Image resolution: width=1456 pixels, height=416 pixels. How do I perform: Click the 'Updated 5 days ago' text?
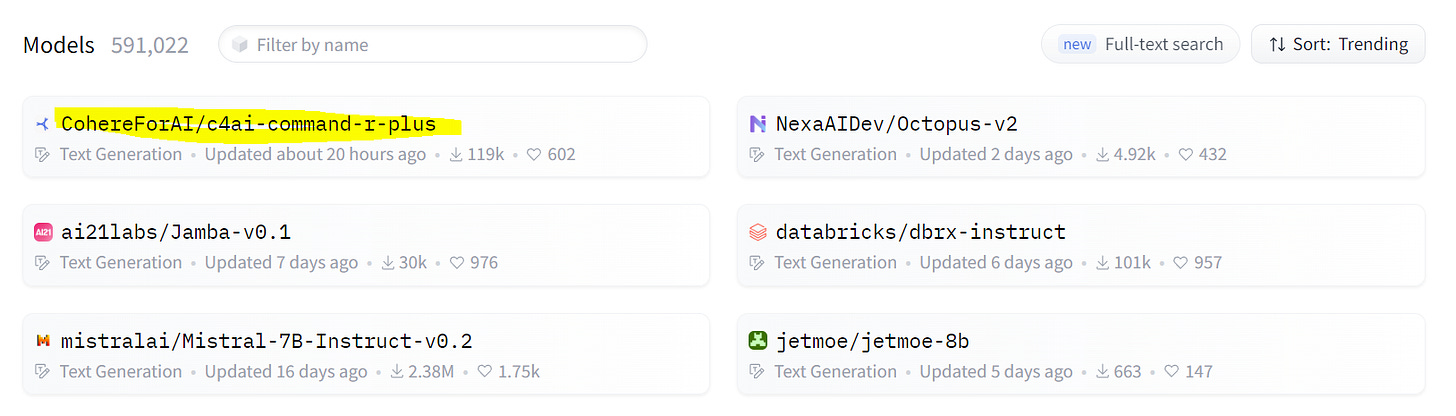click(x=996, y=372)
